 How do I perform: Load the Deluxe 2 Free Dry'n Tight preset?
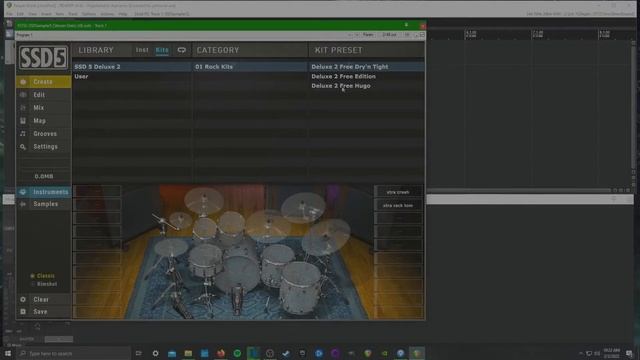pyautogui.click(x=366, y=67)
